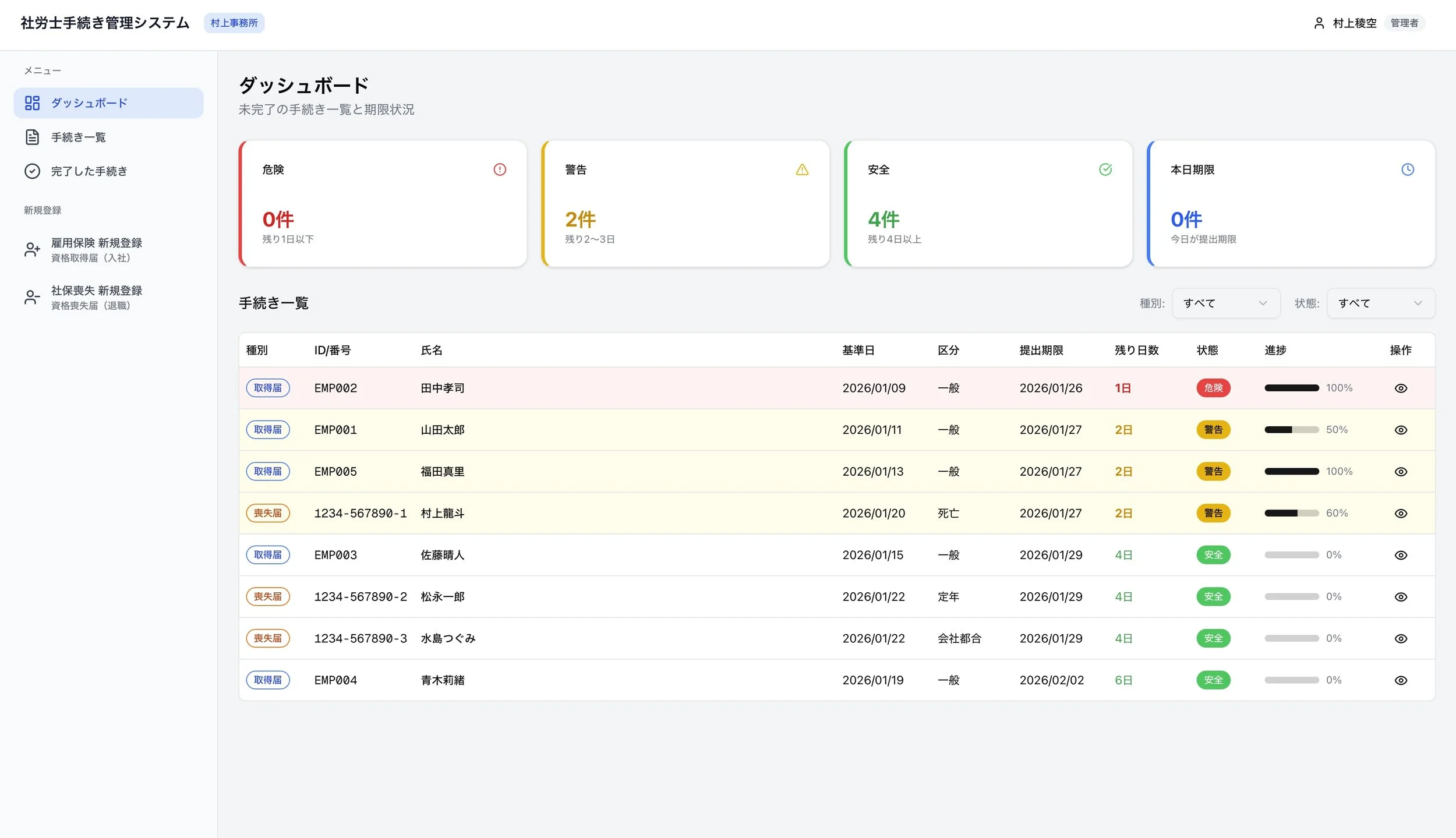The width and height of the screenshot is (1456, 838).
Task: Click the 50% progress bar for 山田太郎
Action: 1291,430
